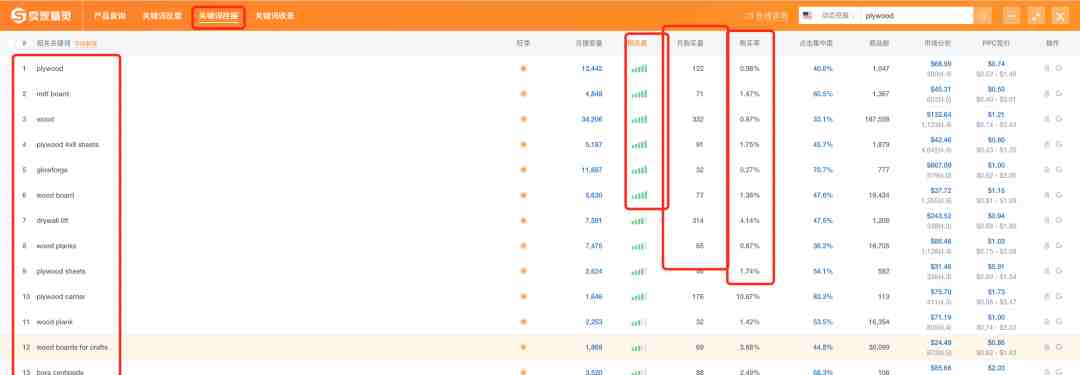
Task: Open monthly searches 12,442 link for plywood
Action: click(x=592, y=68)
